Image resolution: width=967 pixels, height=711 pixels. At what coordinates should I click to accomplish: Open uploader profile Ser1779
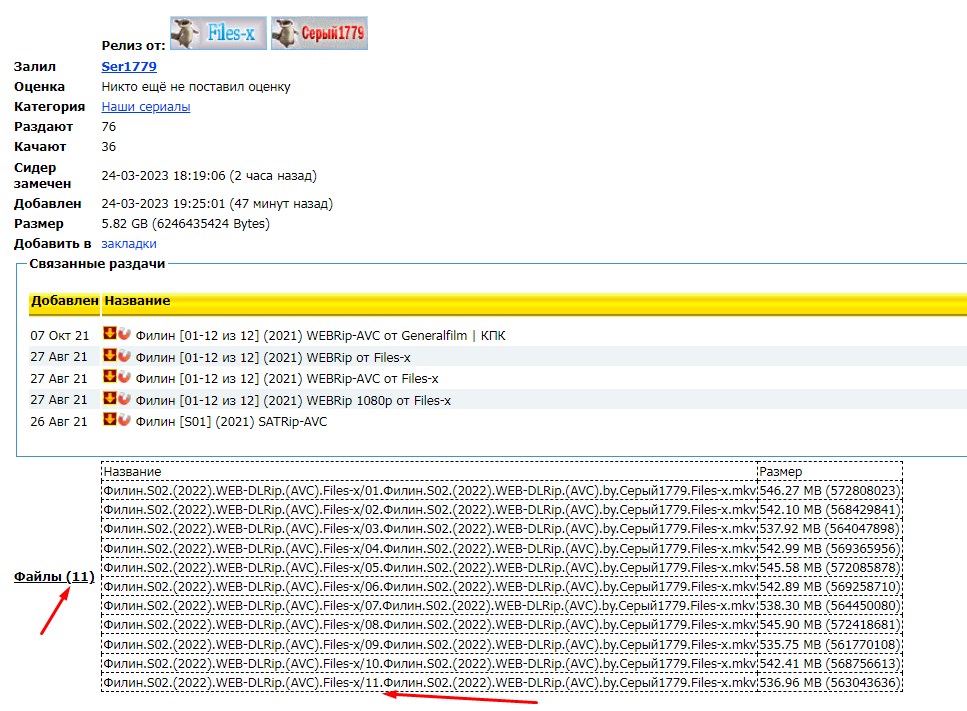coord(129,67)
